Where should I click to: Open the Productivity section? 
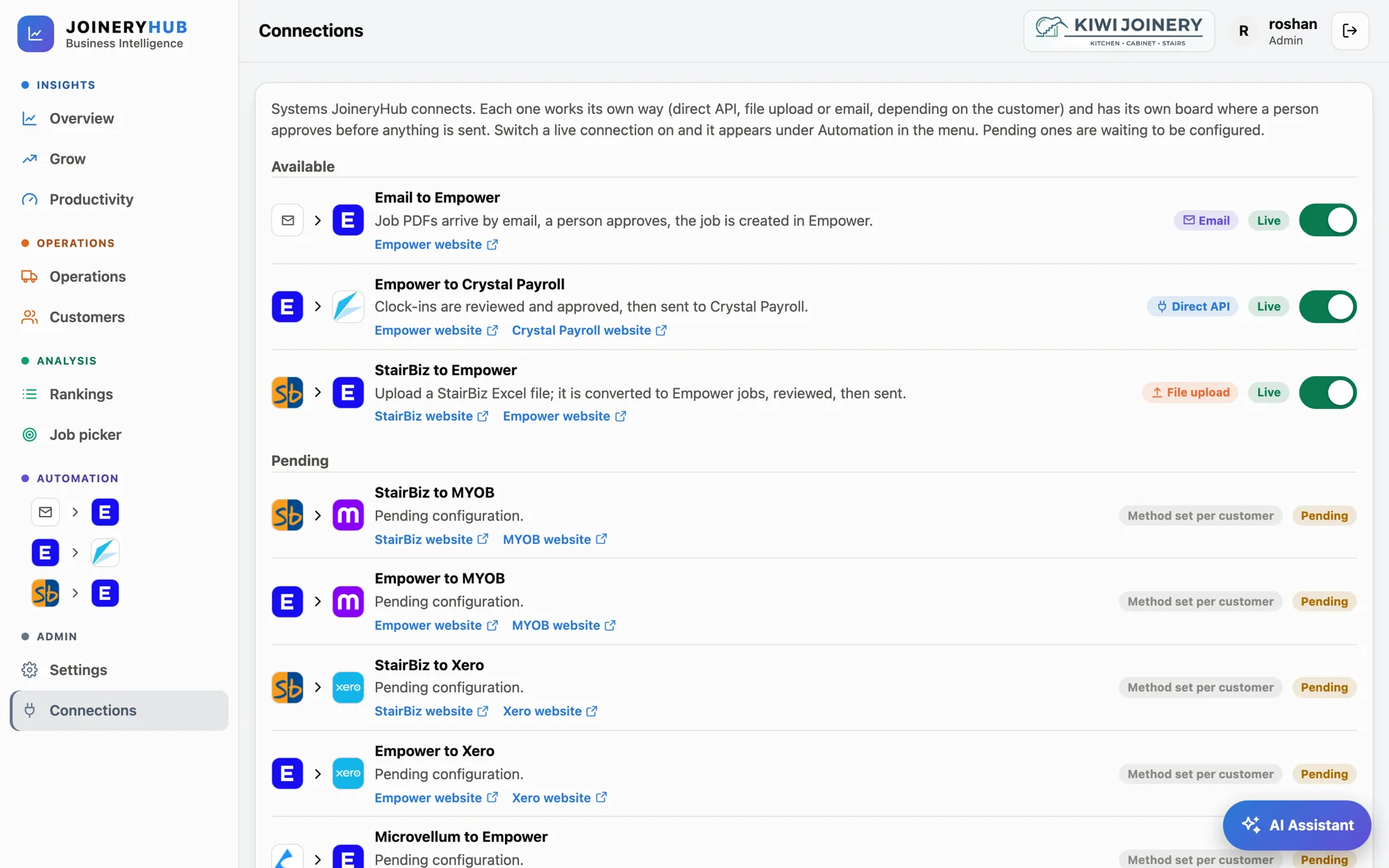[119, 199]
